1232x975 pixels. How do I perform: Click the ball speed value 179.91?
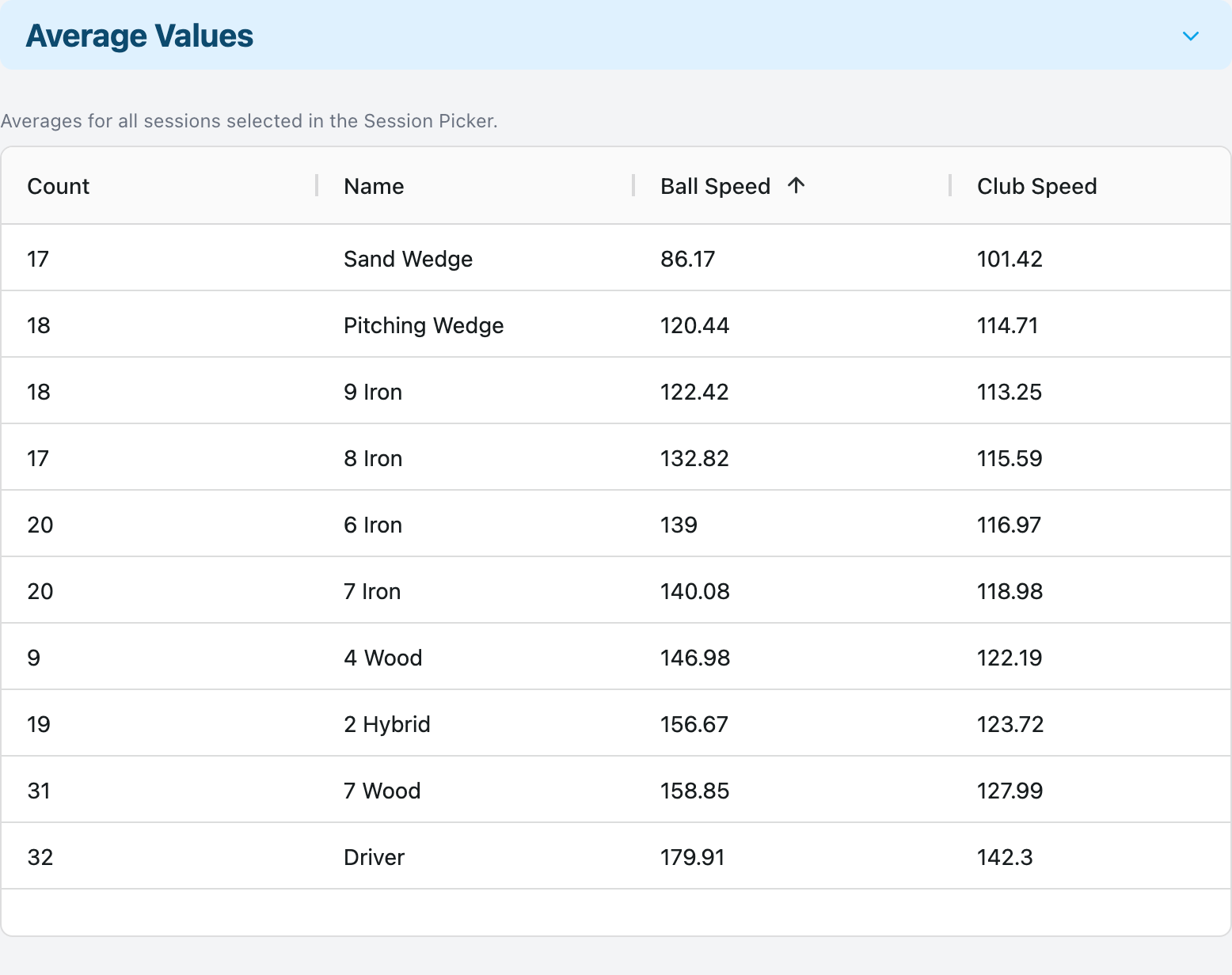point(693,857)
